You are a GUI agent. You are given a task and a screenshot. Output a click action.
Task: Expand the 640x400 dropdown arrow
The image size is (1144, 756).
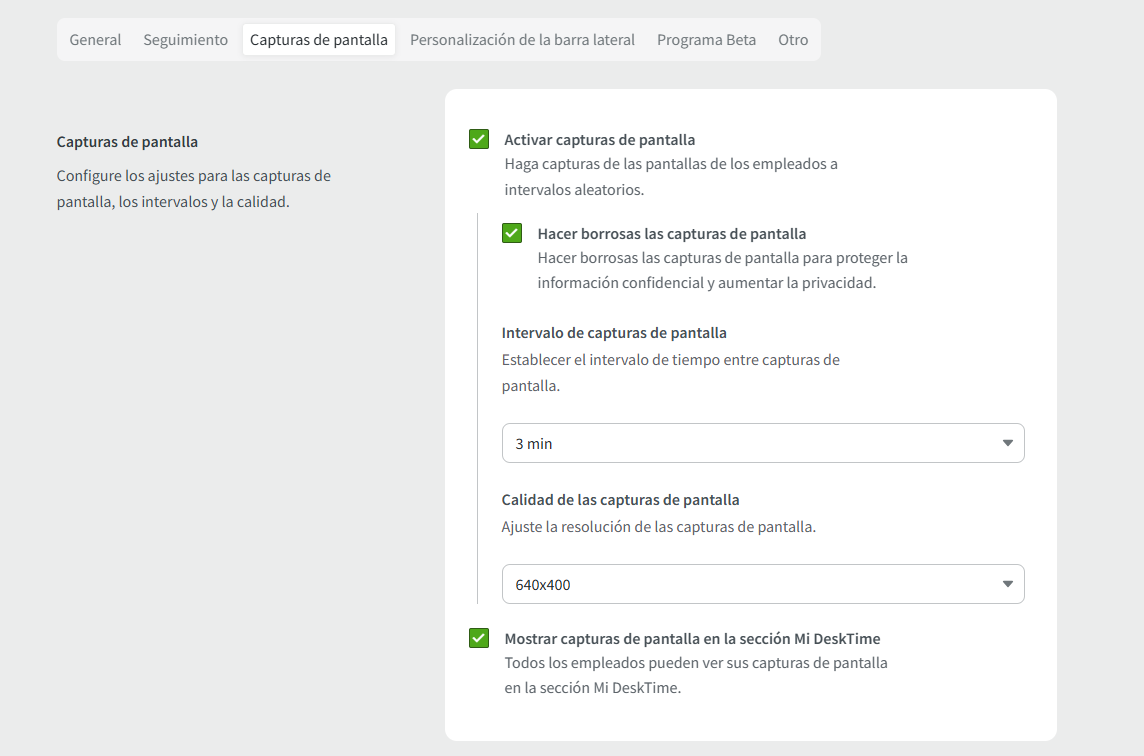click(1007, 584)
